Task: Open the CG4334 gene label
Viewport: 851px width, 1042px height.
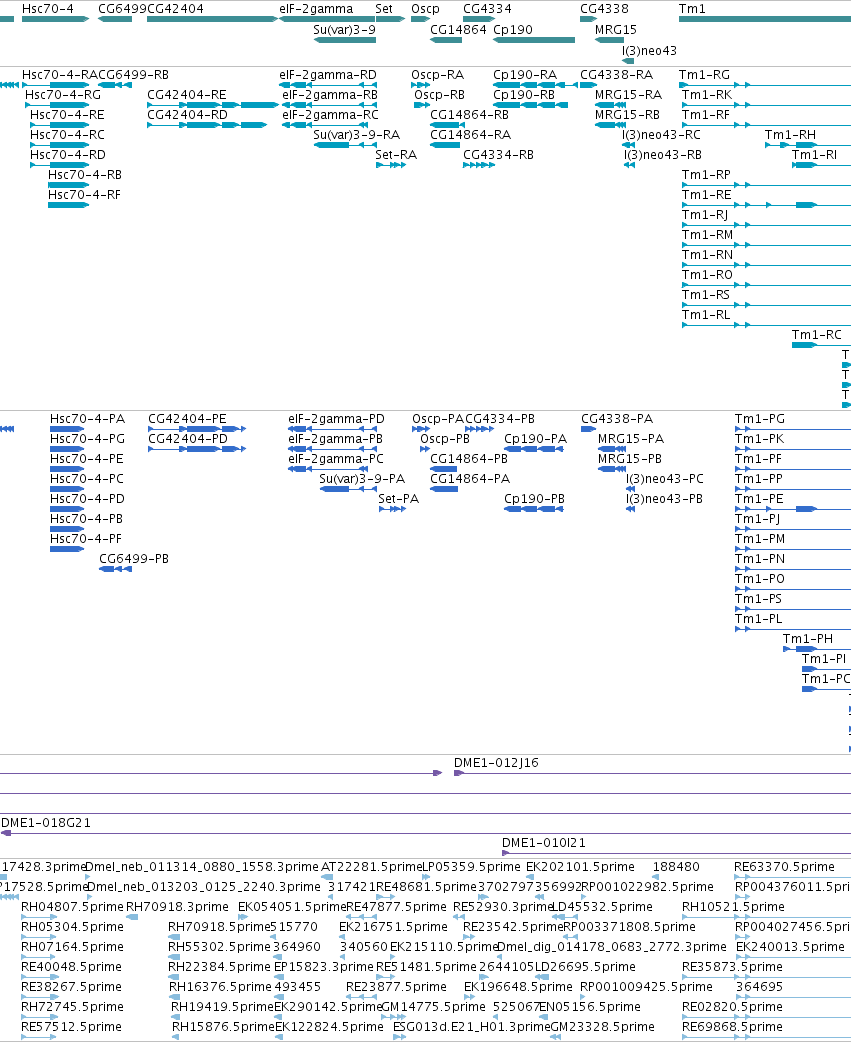Action: (487, 9)
